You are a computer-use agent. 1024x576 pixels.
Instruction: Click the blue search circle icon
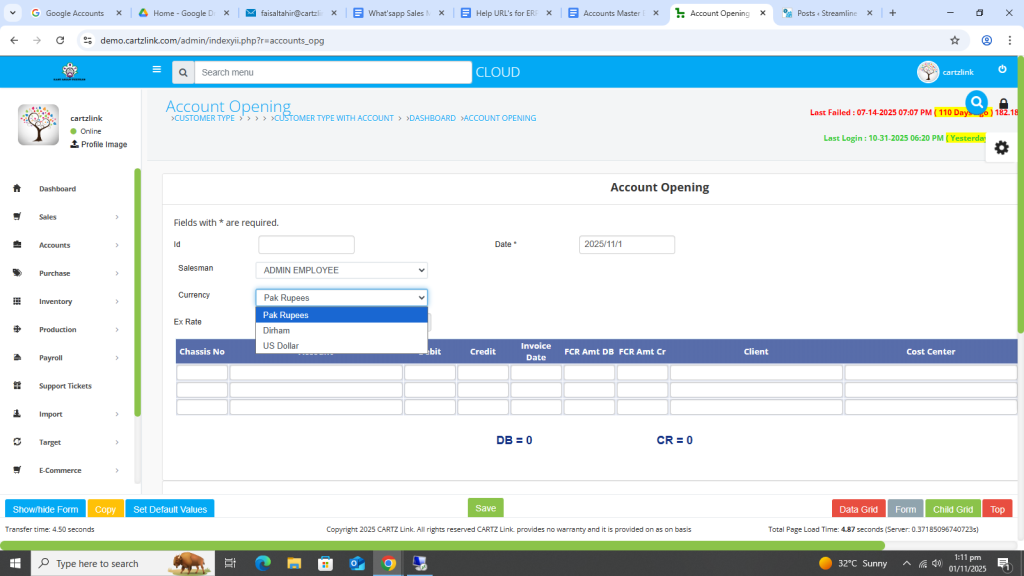[976, 102]
